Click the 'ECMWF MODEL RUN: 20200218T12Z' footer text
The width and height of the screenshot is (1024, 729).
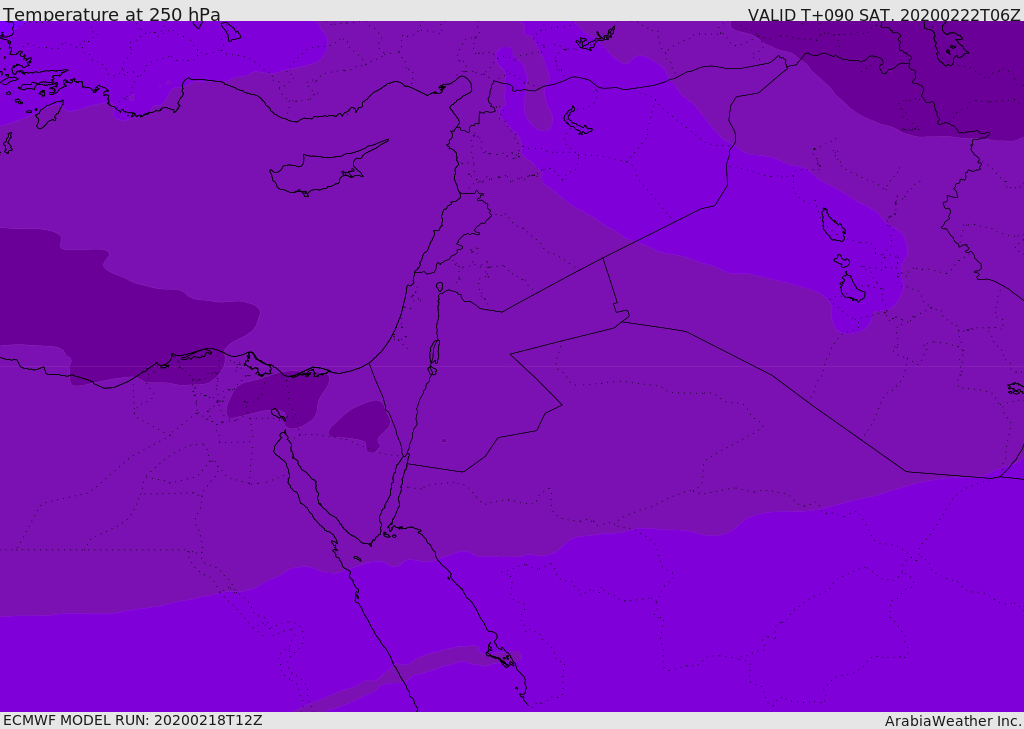(133, 720)
